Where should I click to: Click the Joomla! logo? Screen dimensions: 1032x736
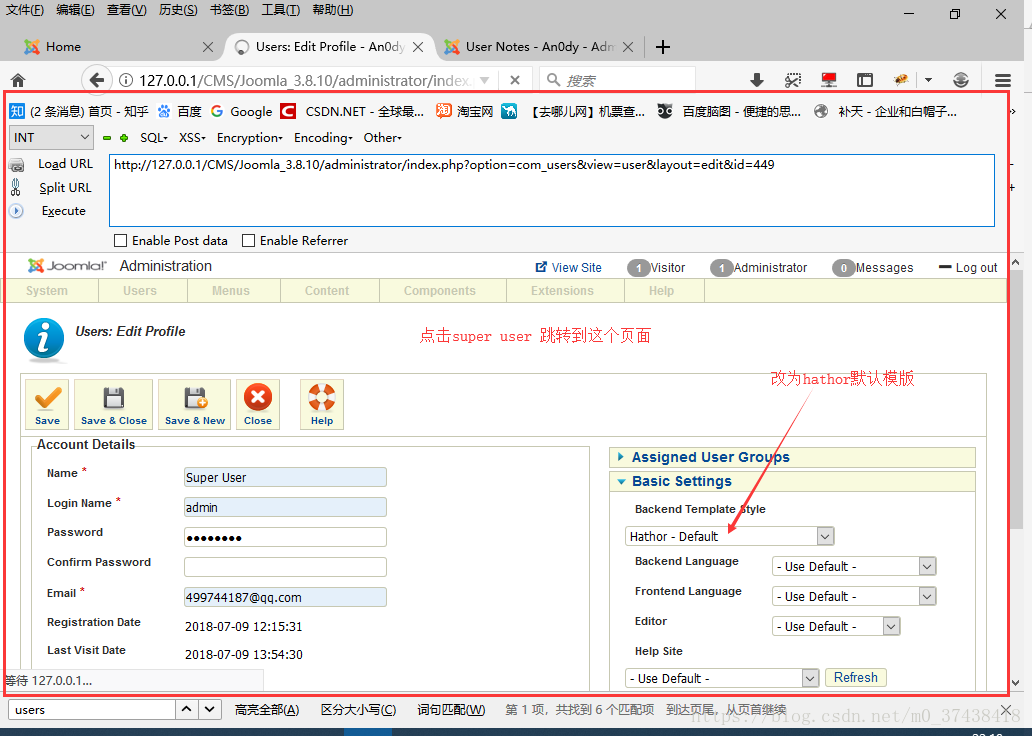pos(66,265)
